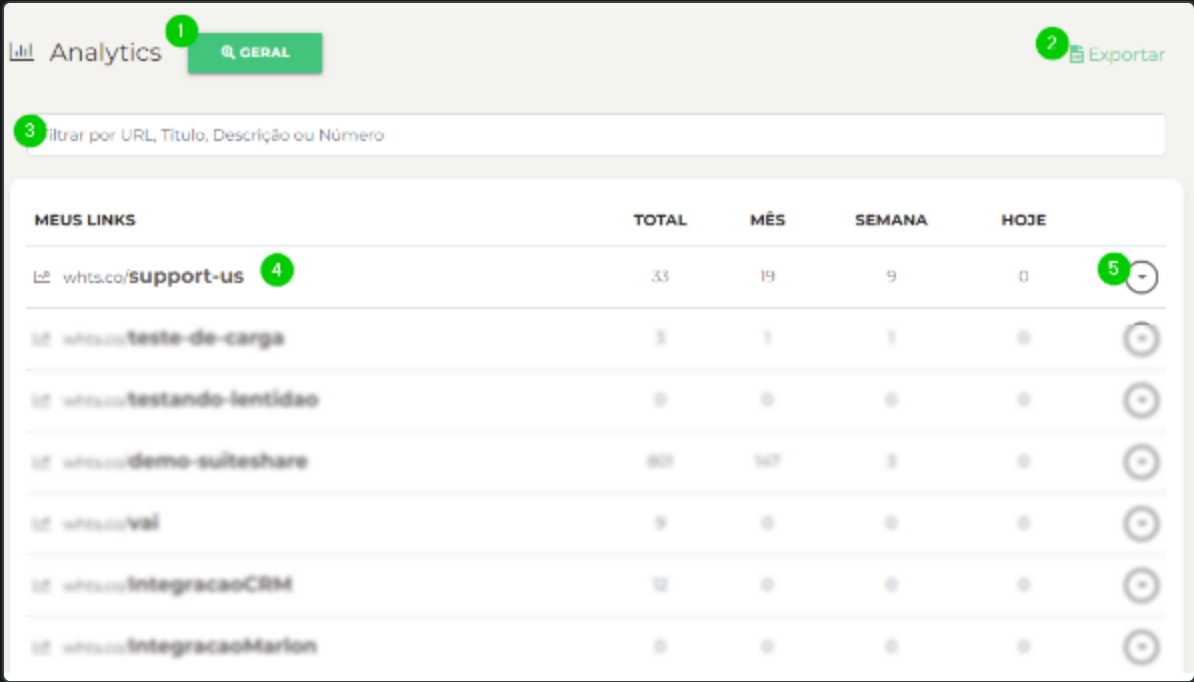
Task: Click the export file icon beside Exportar
Action: pos(1077,55)
